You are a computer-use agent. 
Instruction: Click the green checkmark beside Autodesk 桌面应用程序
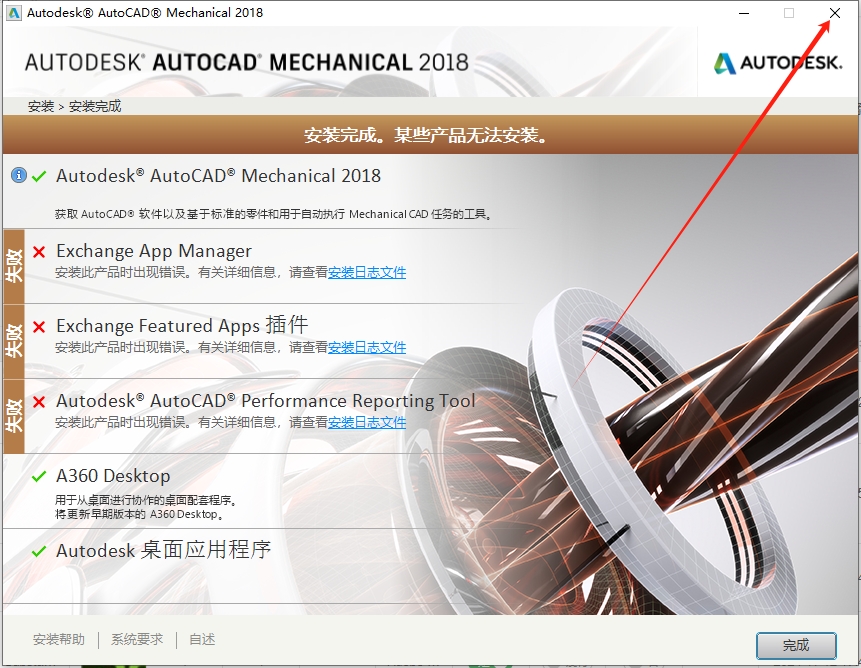(x=39, y=551)
